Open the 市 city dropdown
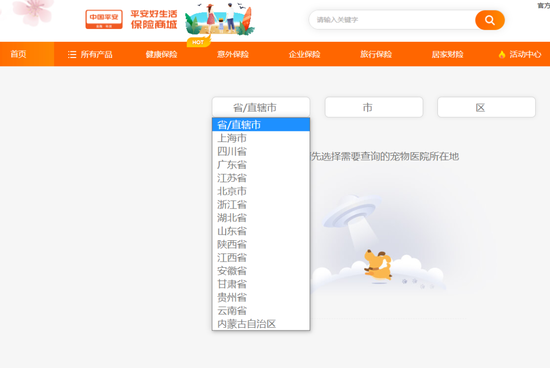 point(374,107)
